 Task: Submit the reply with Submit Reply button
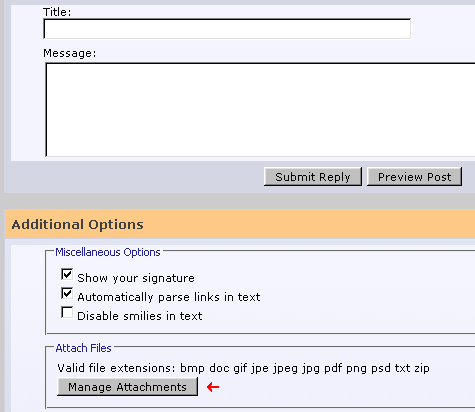313,177
